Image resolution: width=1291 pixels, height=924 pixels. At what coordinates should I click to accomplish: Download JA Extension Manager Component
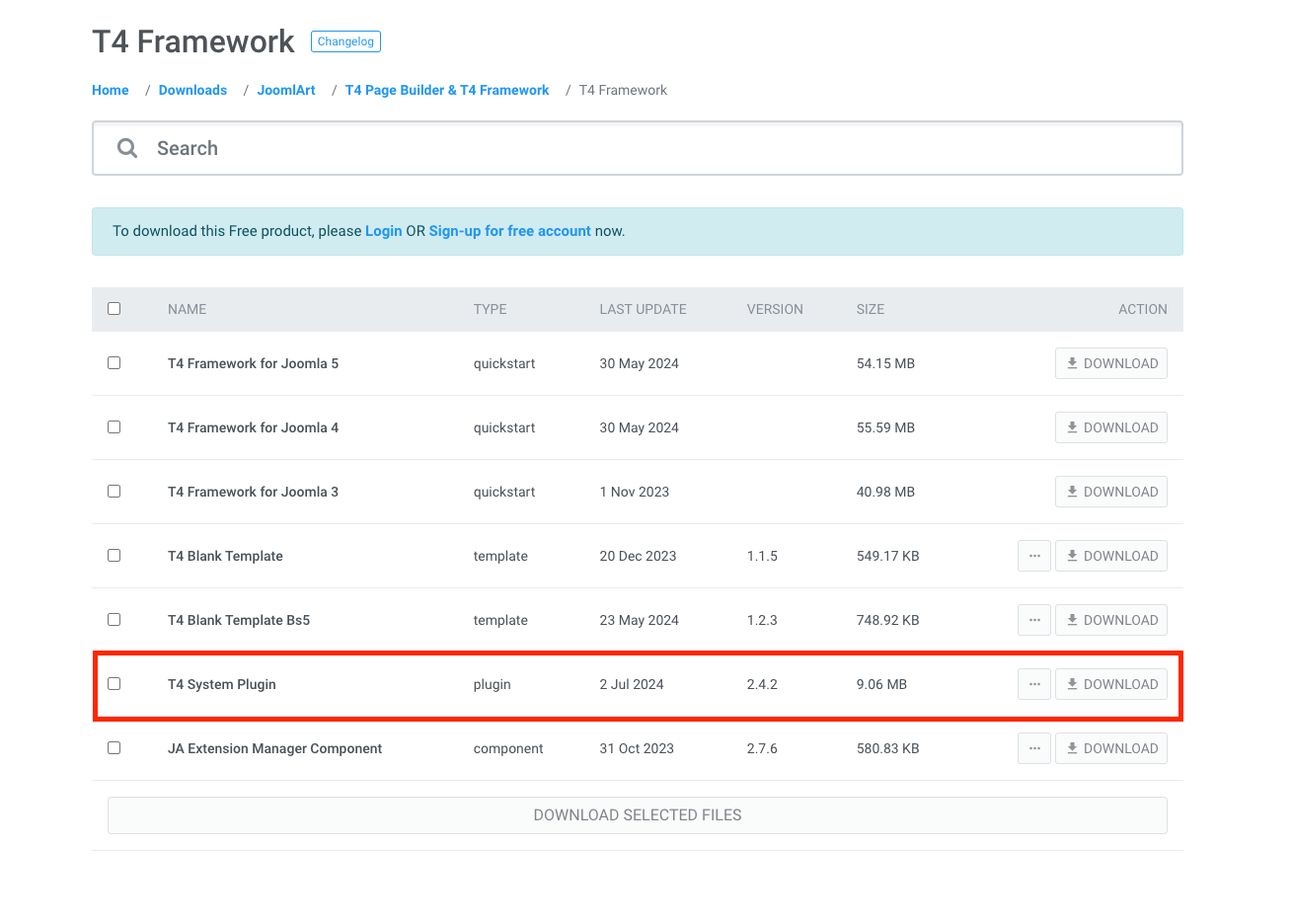[1110, 748]
